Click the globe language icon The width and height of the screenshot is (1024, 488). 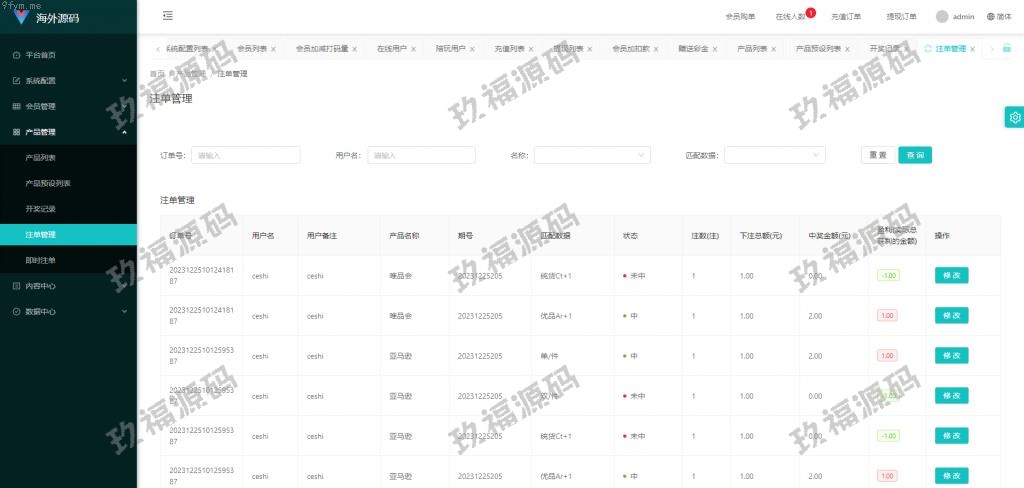pos(991,17)
